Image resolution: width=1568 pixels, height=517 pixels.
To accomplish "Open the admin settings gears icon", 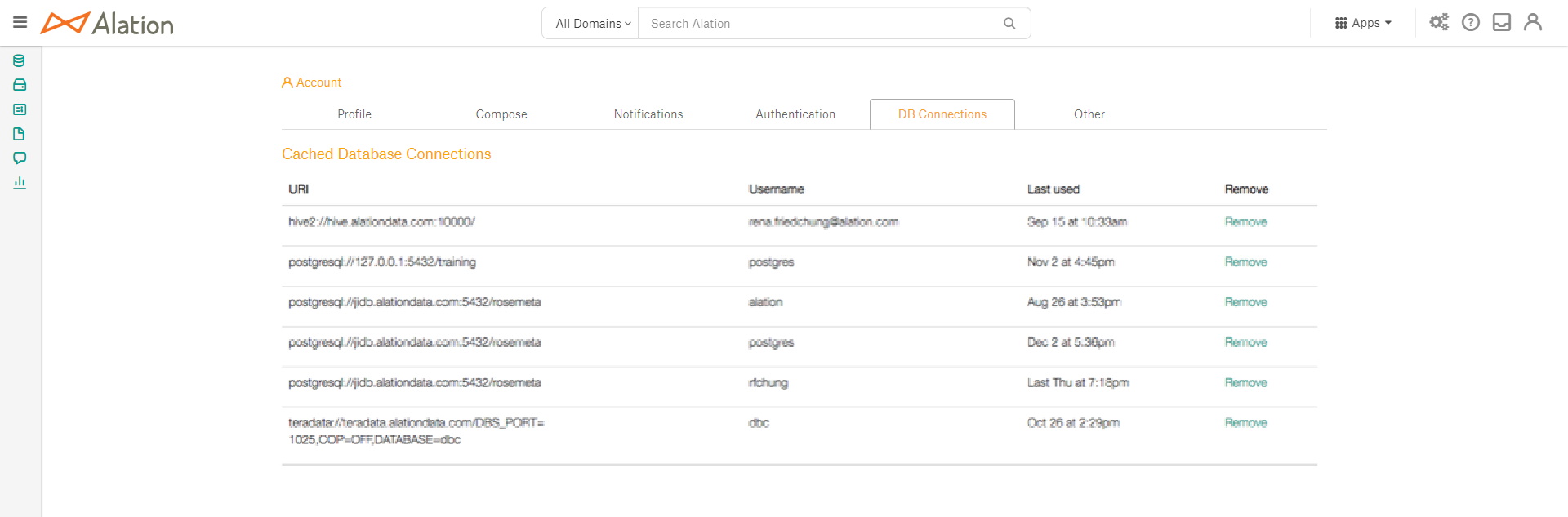I will tap(1439, 23).
